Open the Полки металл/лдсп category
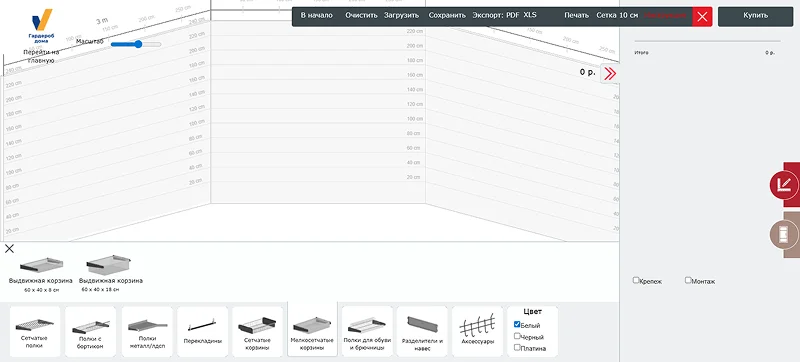Screen dimensions: 800x362 click(147, 331)
